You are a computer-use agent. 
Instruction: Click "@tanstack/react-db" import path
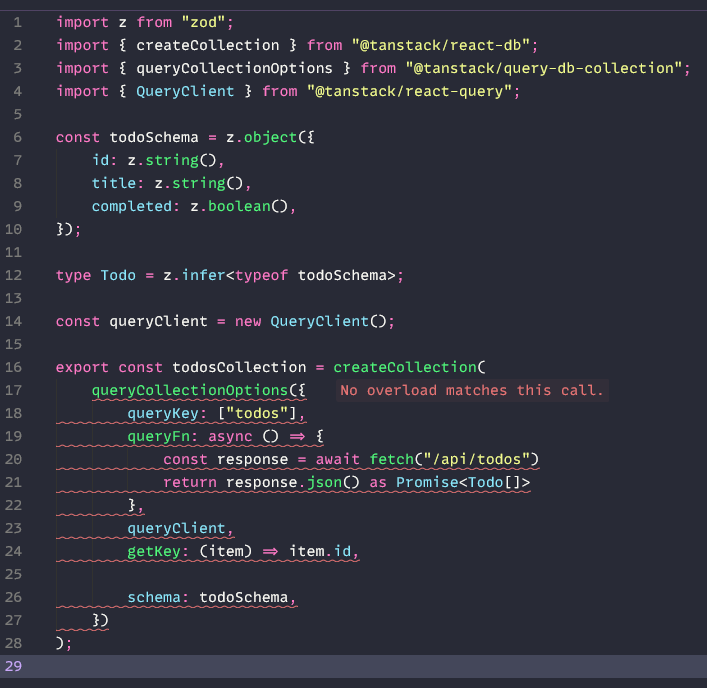tap(440, 46)
